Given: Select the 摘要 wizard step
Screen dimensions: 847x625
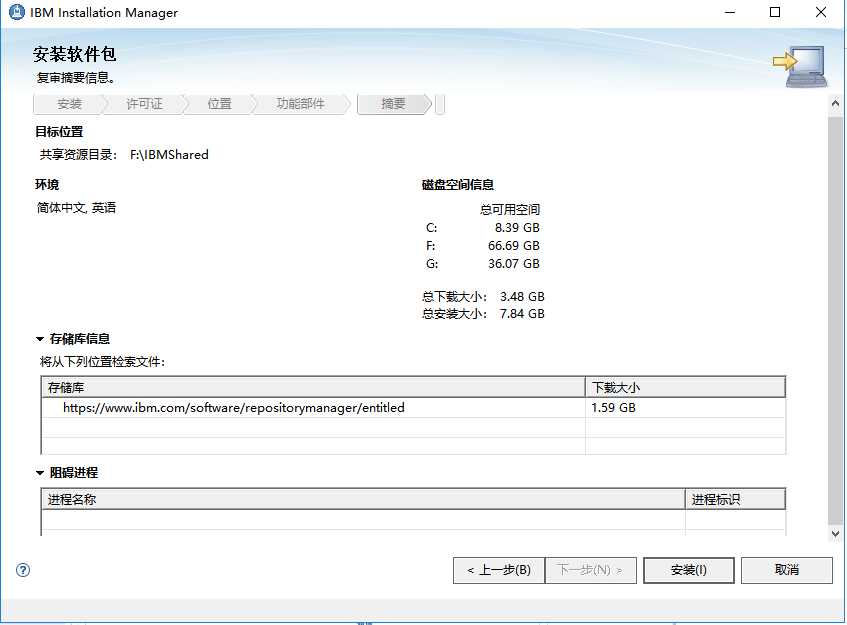Looking at the screenshot, I should click(x=393, y=104).
